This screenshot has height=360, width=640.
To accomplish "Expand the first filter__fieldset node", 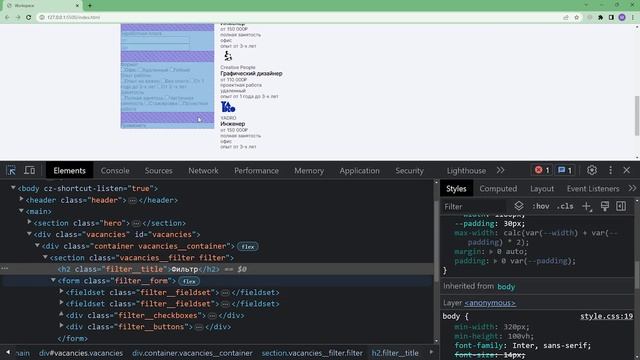I will (x=61, y=291).
